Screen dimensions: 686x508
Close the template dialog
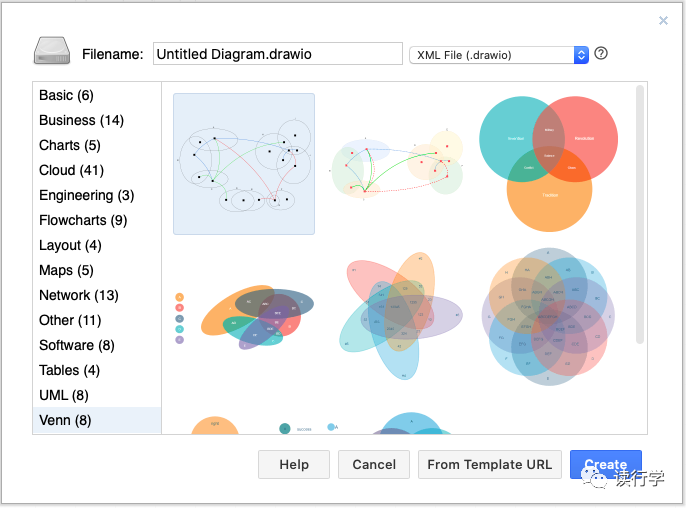click(x=663, y=21)
